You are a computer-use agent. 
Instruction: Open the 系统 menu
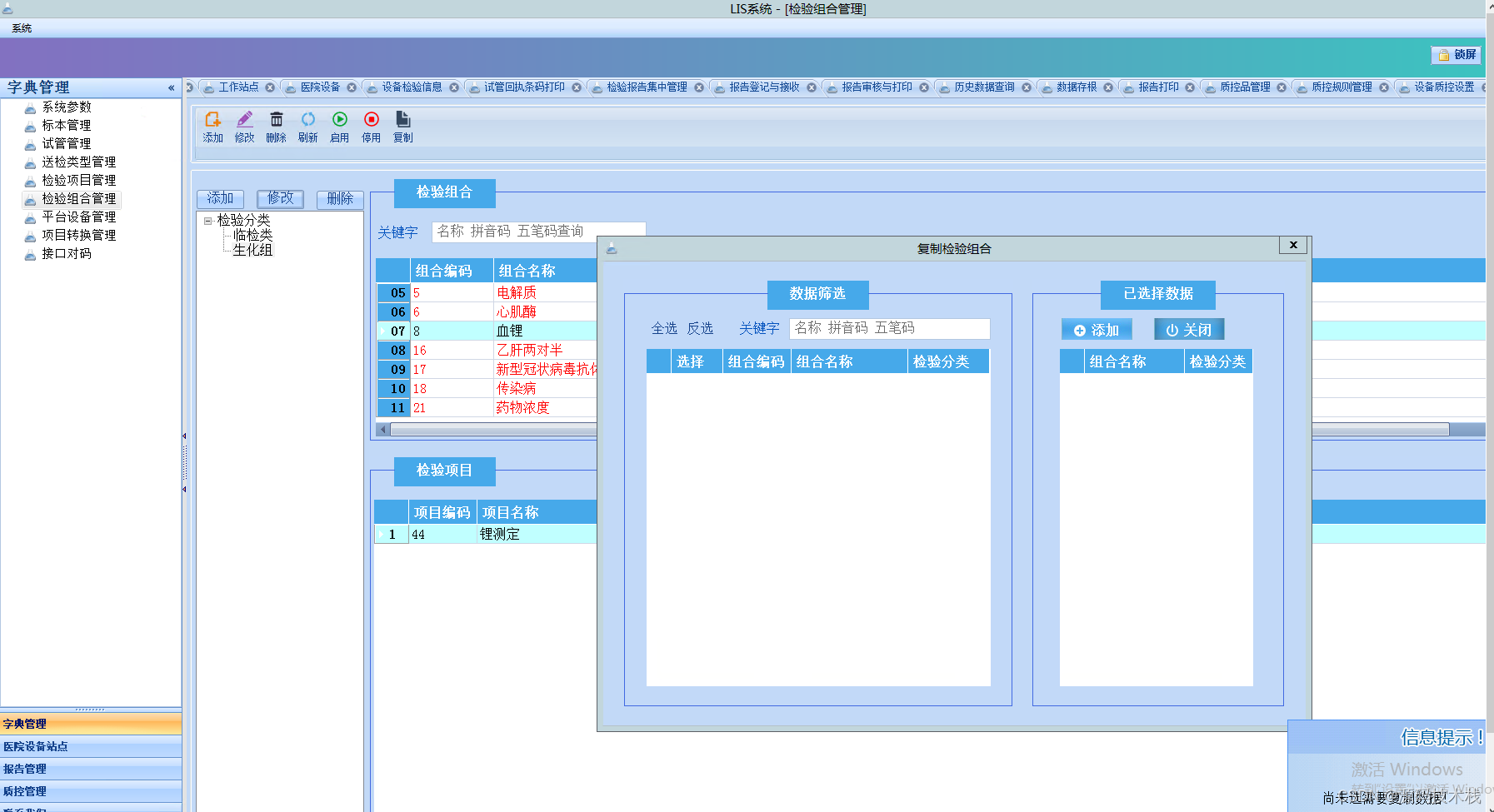[22, 28]
